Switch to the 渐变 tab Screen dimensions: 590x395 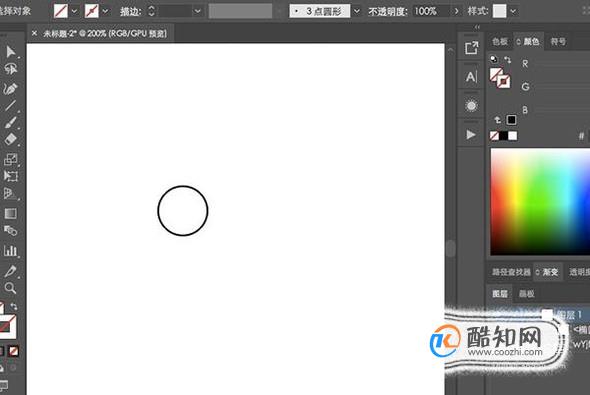pyautogui.click(x=550, y=272)
